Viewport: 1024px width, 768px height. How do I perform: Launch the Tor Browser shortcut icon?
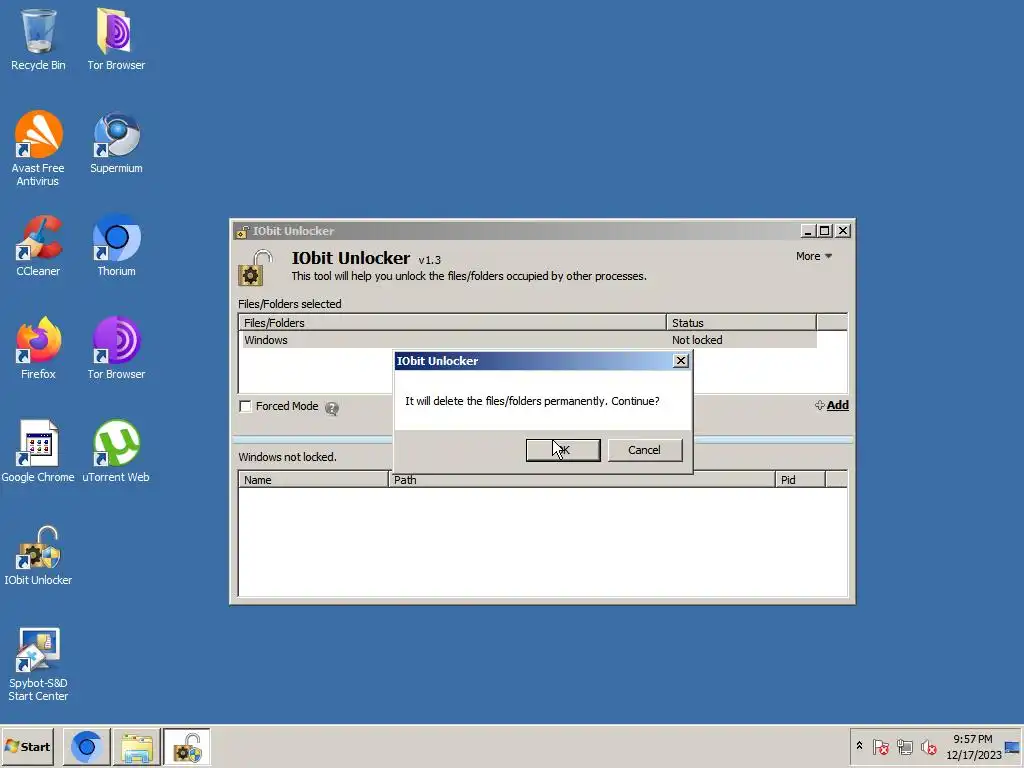coord(116,348)
